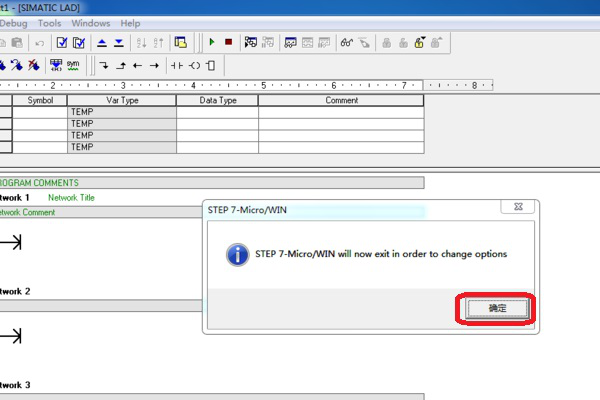Select the Network 2 label

15,291
